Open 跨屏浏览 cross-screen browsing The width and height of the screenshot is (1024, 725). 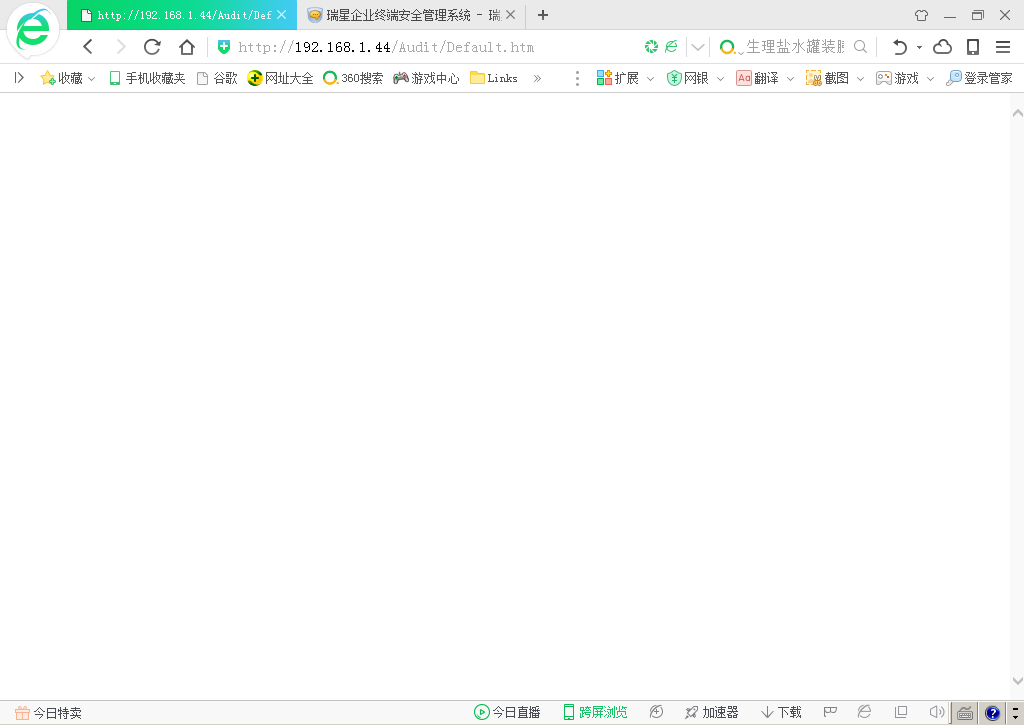pyautogui.click(x=595, y=713)
